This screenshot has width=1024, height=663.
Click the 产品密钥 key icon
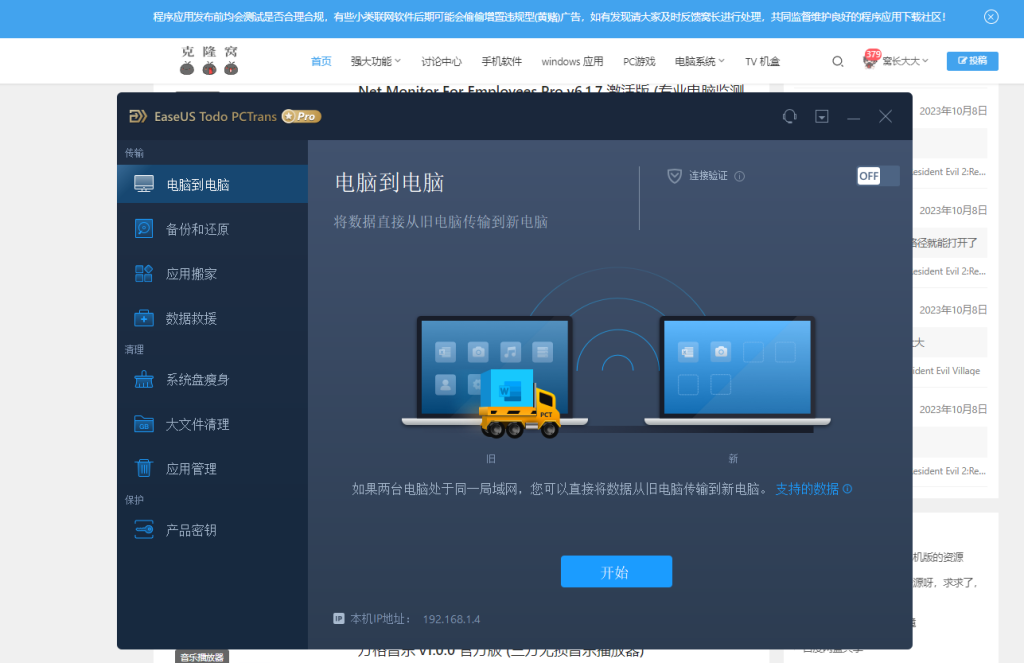click(x=144, y=530)
